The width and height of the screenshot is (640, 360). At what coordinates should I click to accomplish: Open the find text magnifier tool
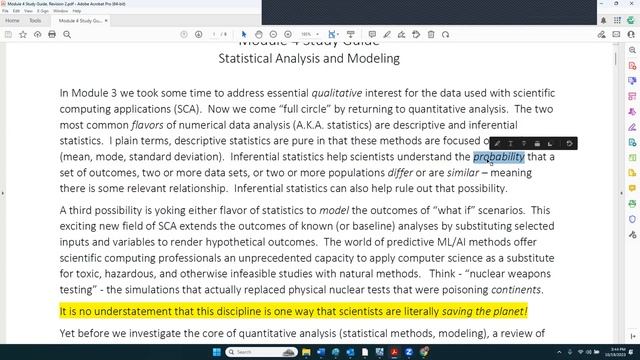(x=67, y=35)
